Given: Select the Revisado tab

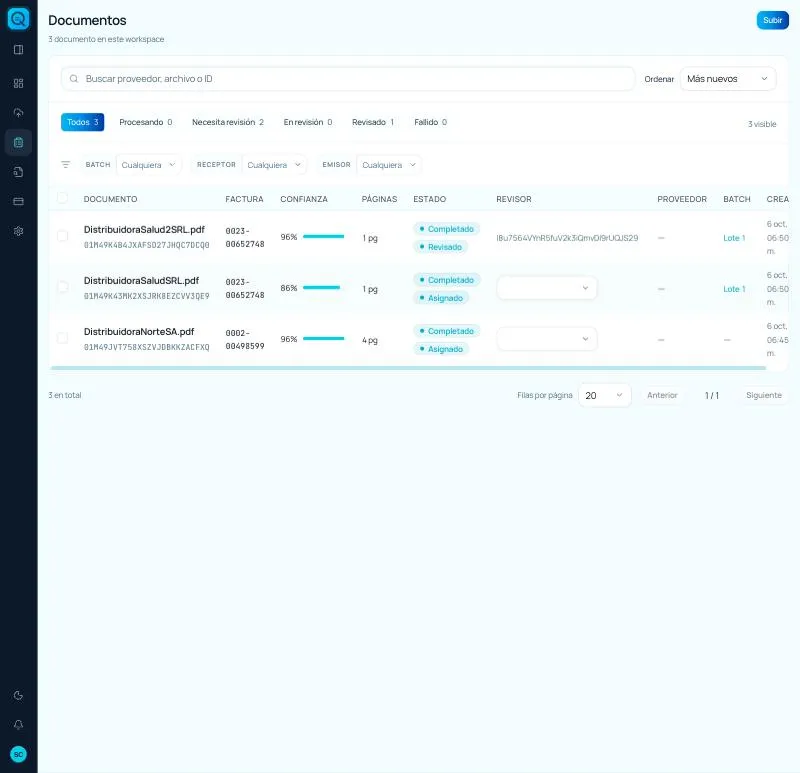Looking at the screenshot, I should click(373, 122).
